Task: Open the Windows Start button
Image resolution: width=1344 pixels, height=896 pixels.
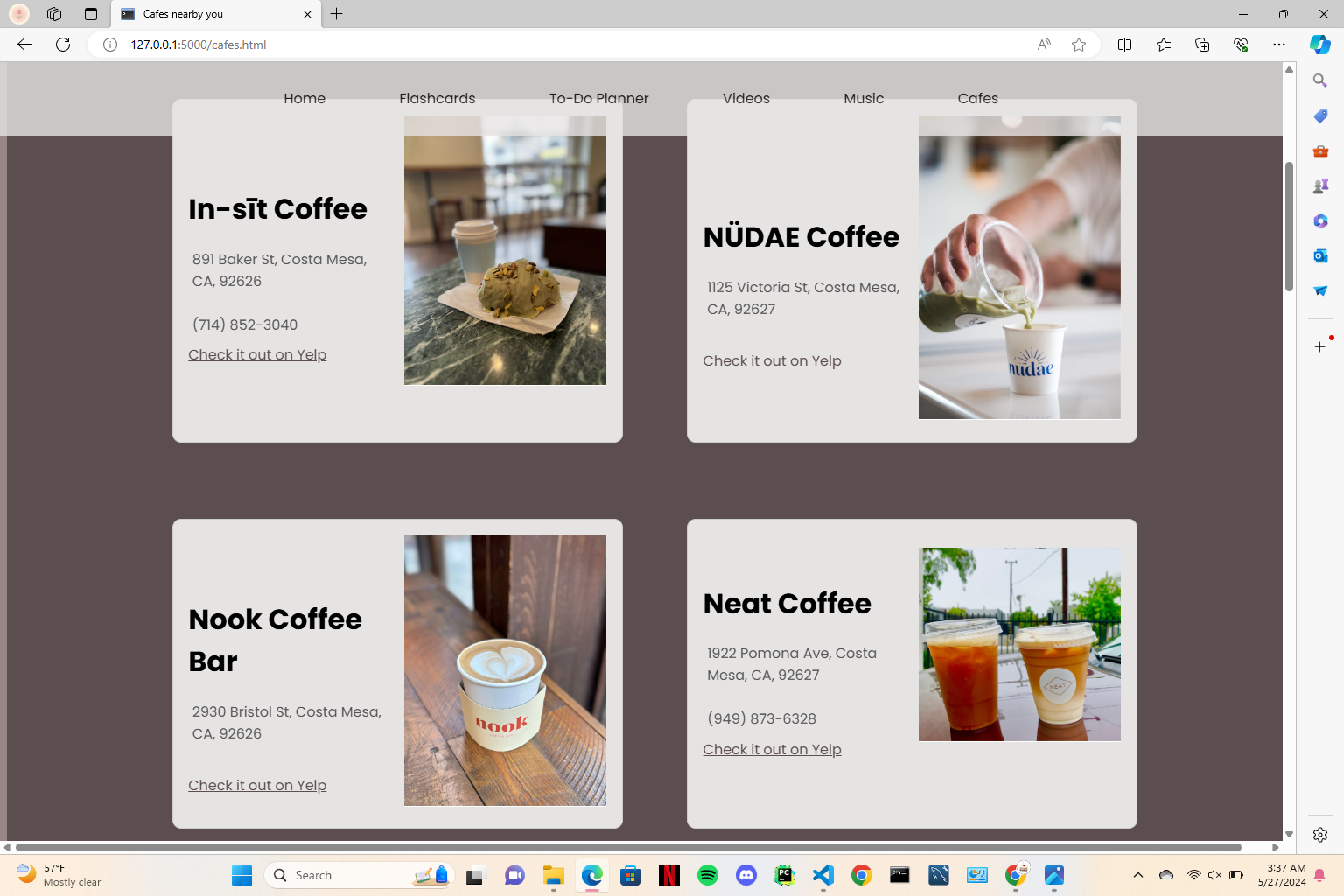Action: [242, 875]
